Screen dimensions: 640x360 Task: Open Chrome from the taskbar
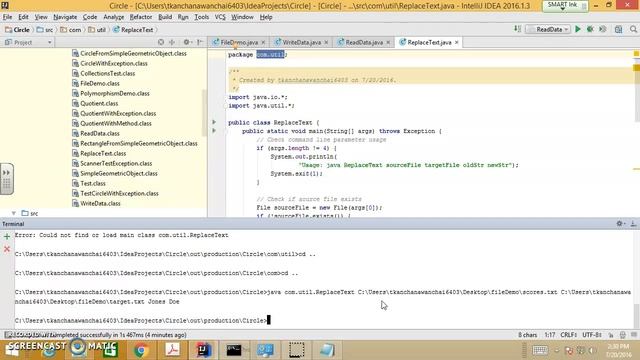click(141, 350)
